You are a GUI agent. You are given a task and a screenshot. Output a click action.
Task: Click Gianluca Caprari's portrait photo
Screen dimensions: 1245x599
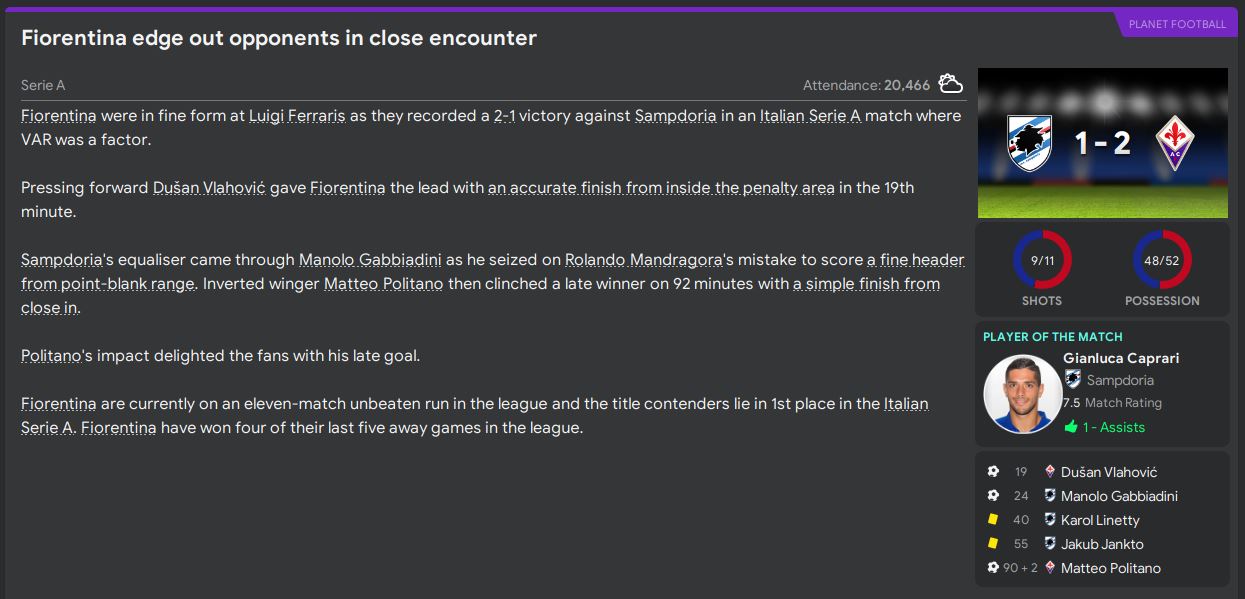1022,393
